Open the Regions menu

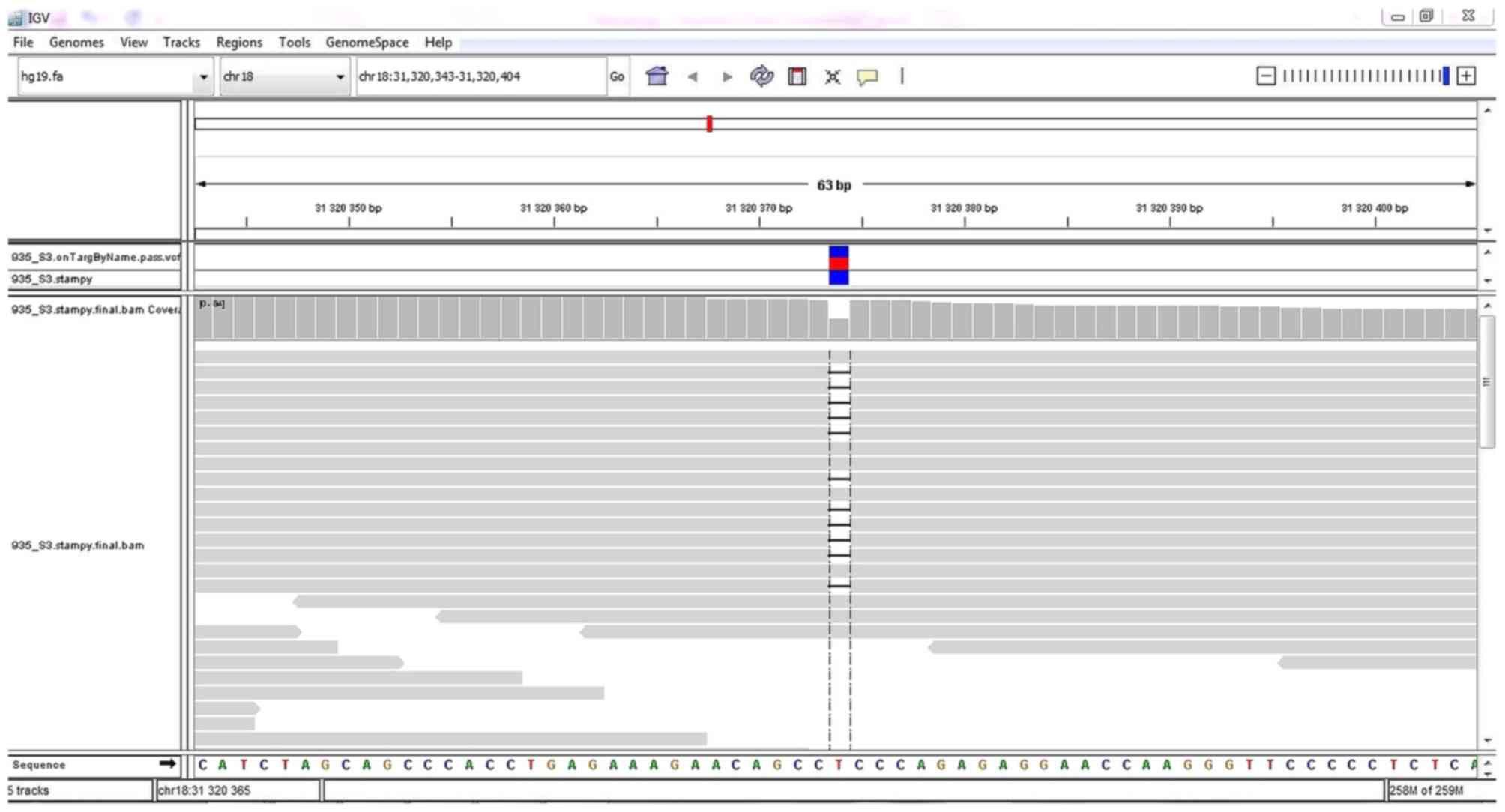239,43
